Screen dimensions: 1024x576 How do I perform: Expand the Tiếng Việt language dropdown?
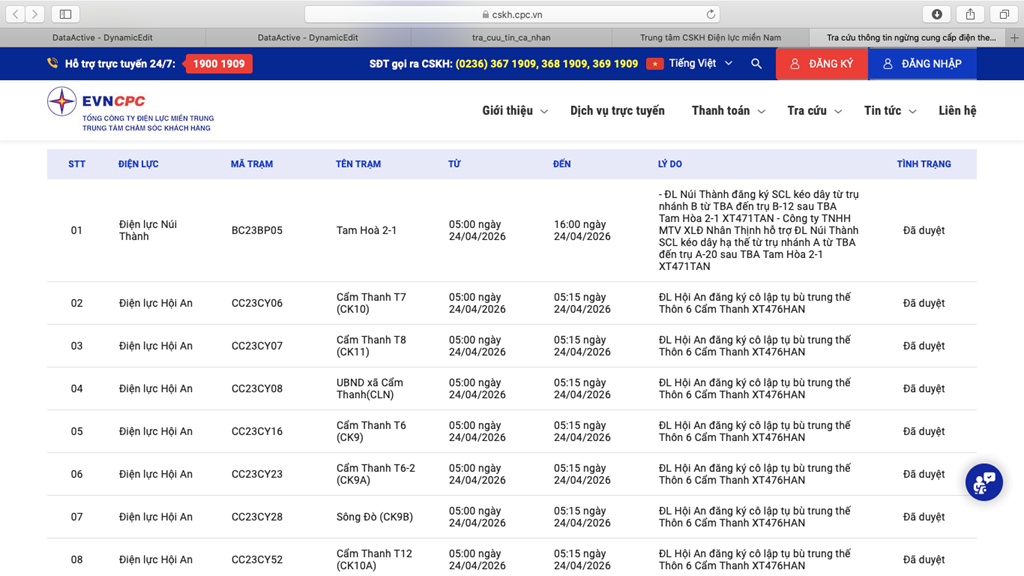690,64
